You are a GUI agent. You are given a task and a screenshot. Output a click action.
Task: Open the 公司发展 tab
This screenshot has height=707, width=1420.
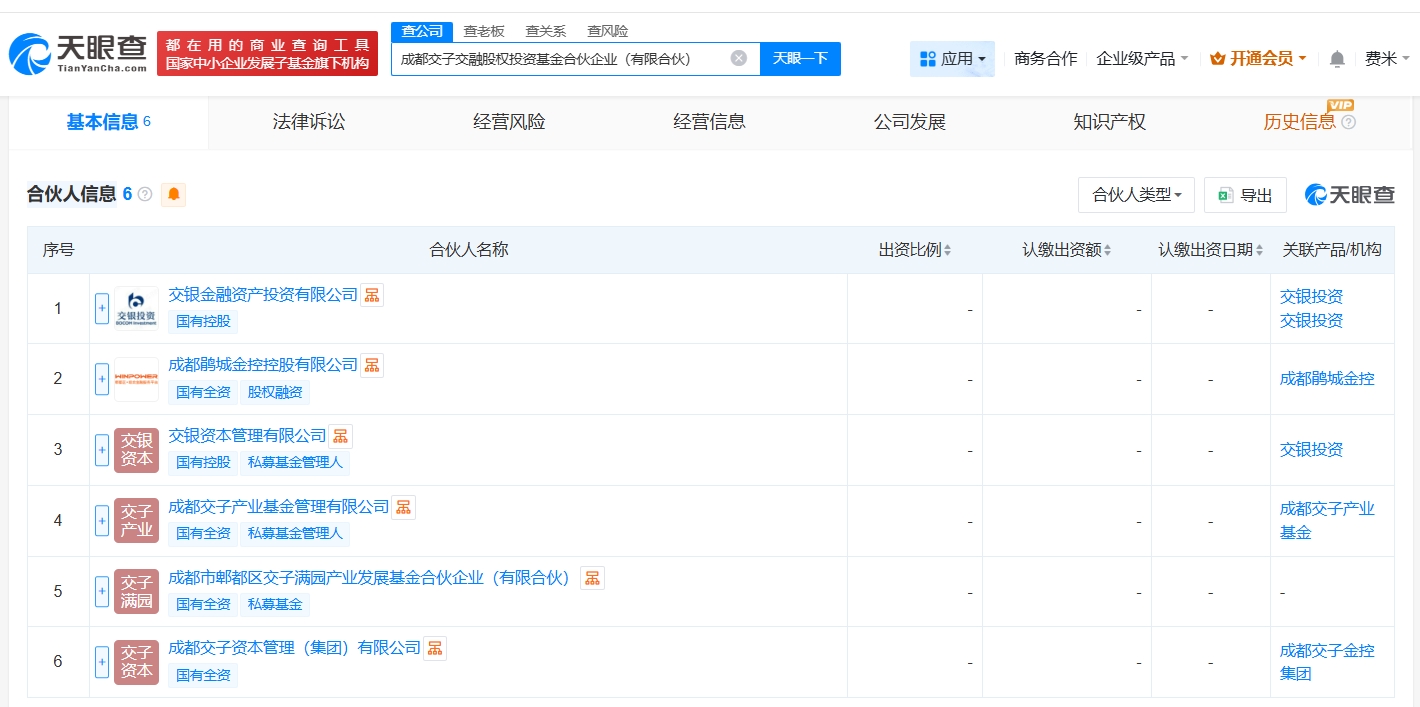[909, 122]
